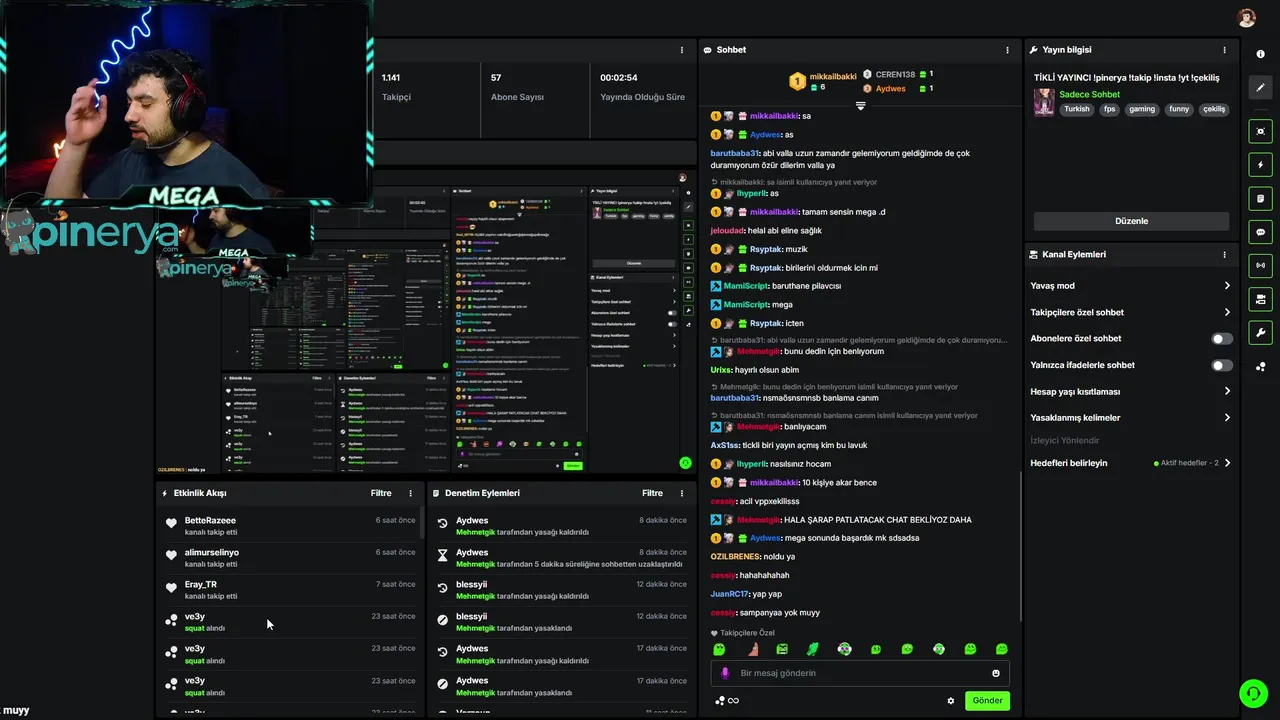1280x720 pixels.
Task: Toggle the chat bubble sidebar icon
Action: pos(1261,232)
